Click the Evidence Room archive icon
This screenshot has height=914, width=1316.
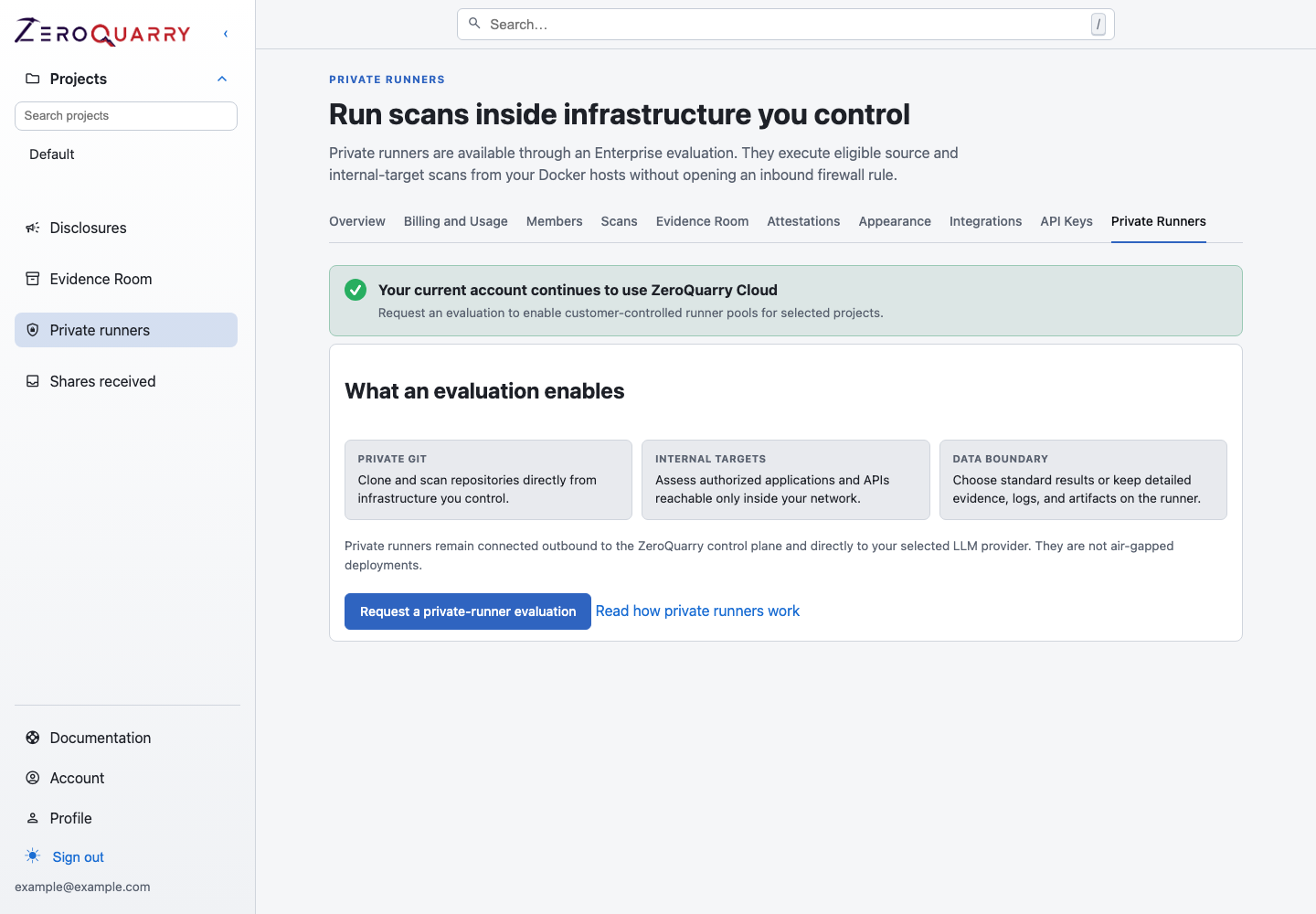33,279
